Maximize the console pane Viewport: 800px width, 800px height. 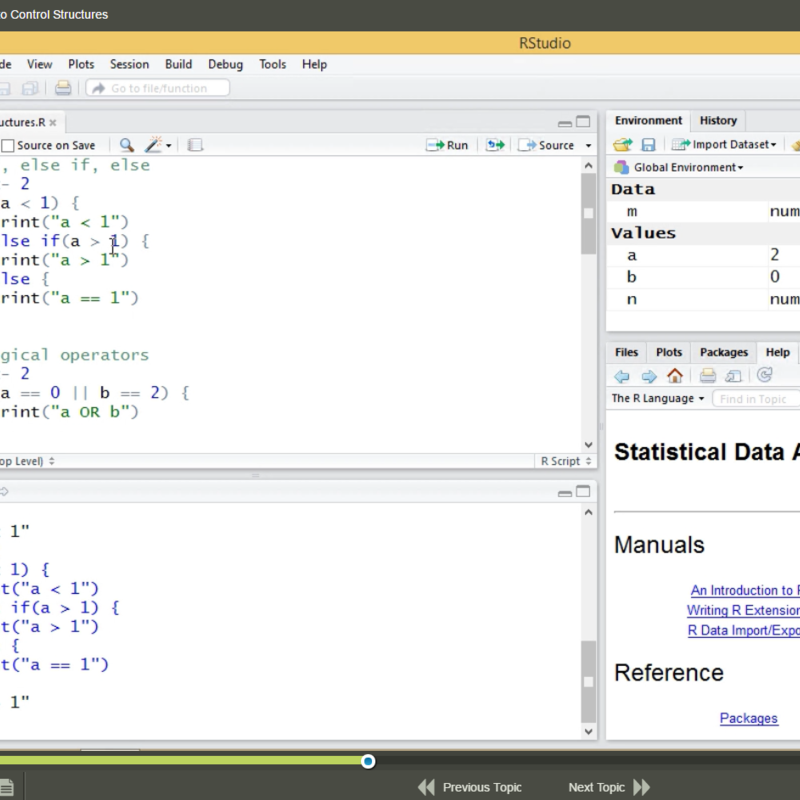583,491
